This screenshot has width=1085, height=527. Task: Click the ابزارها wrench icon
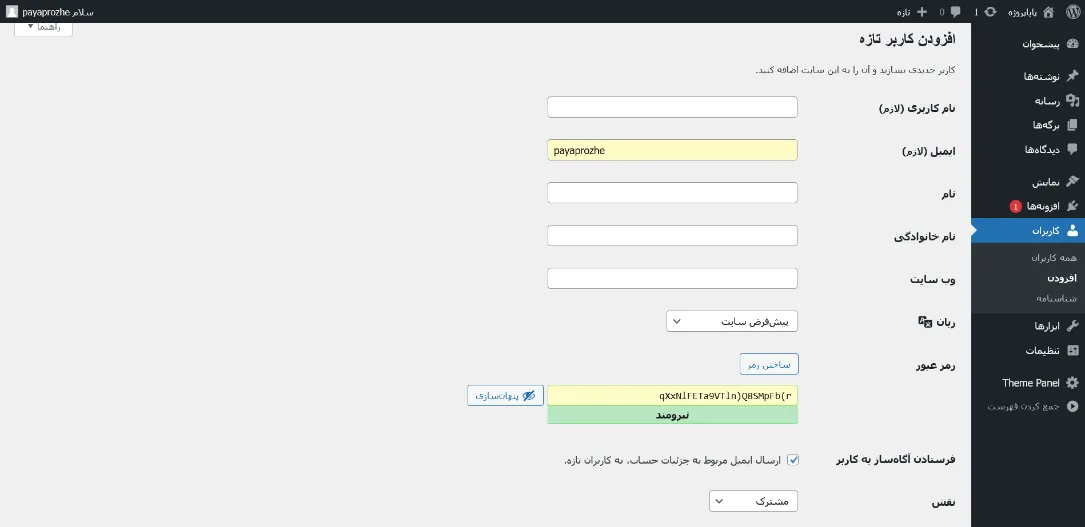click(1072, 326)
